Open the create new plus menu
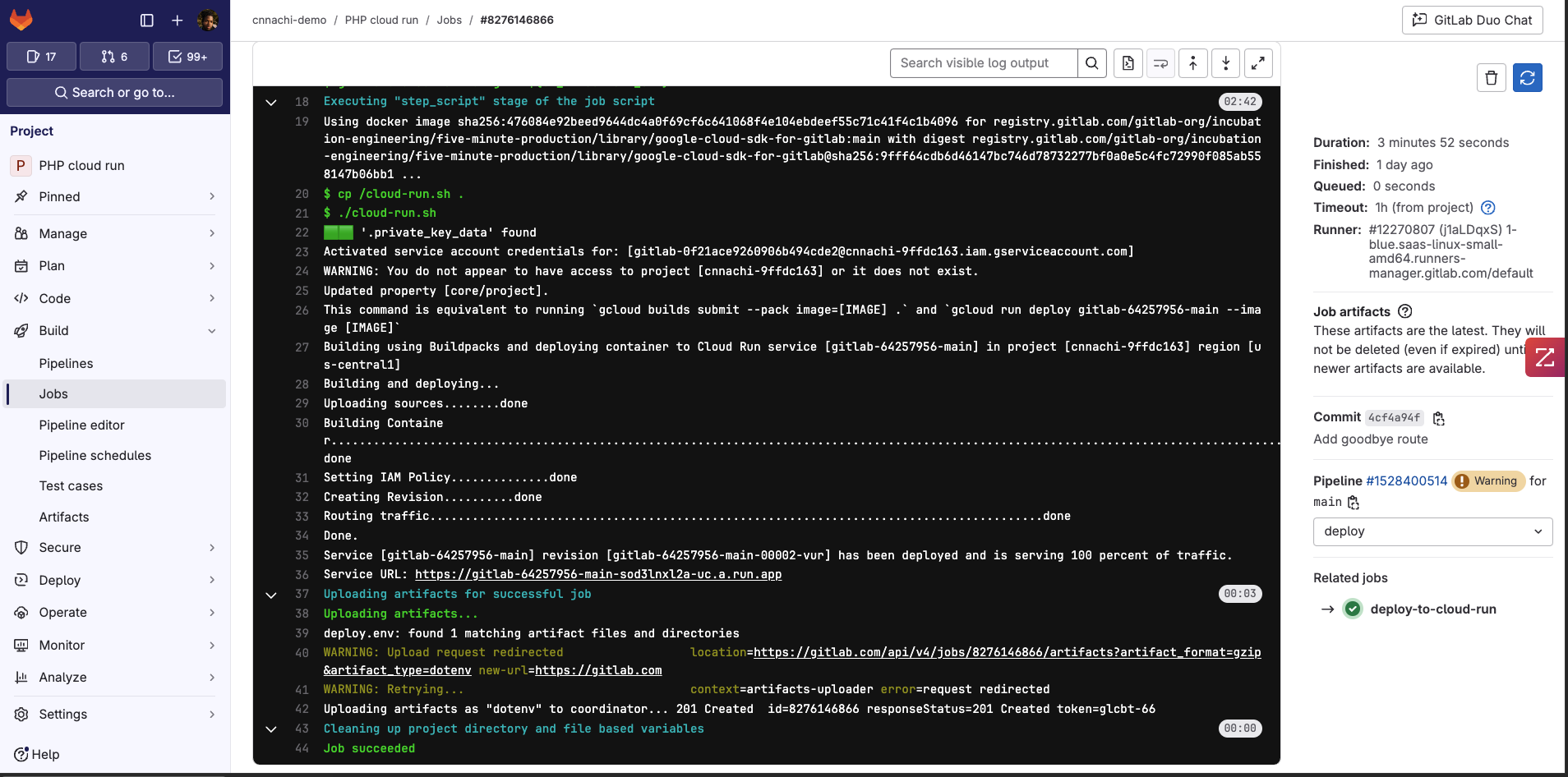1568x777 pixels. click(x=178, y=20)
